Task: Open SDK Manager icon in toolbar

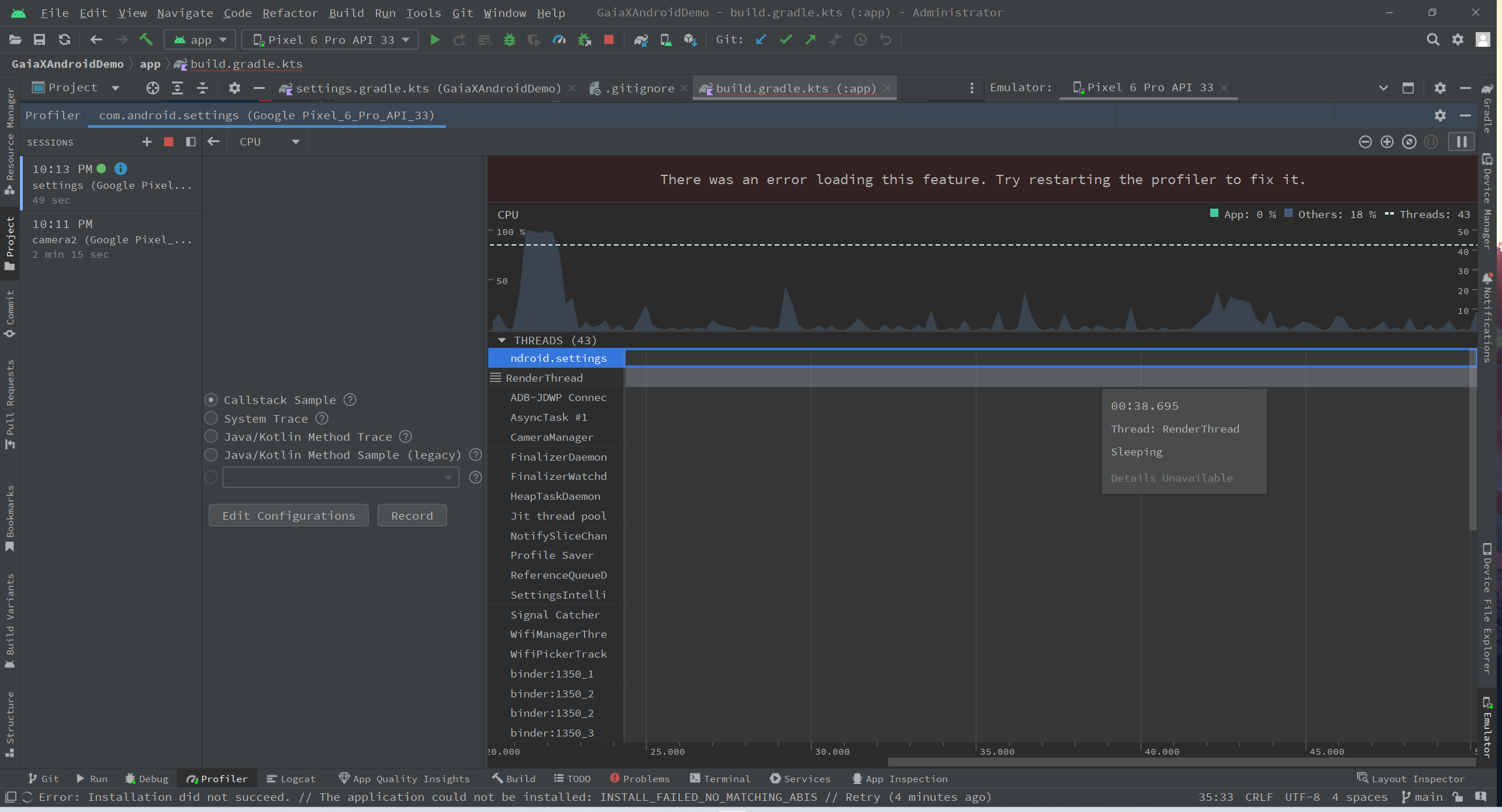Action: 690,40
